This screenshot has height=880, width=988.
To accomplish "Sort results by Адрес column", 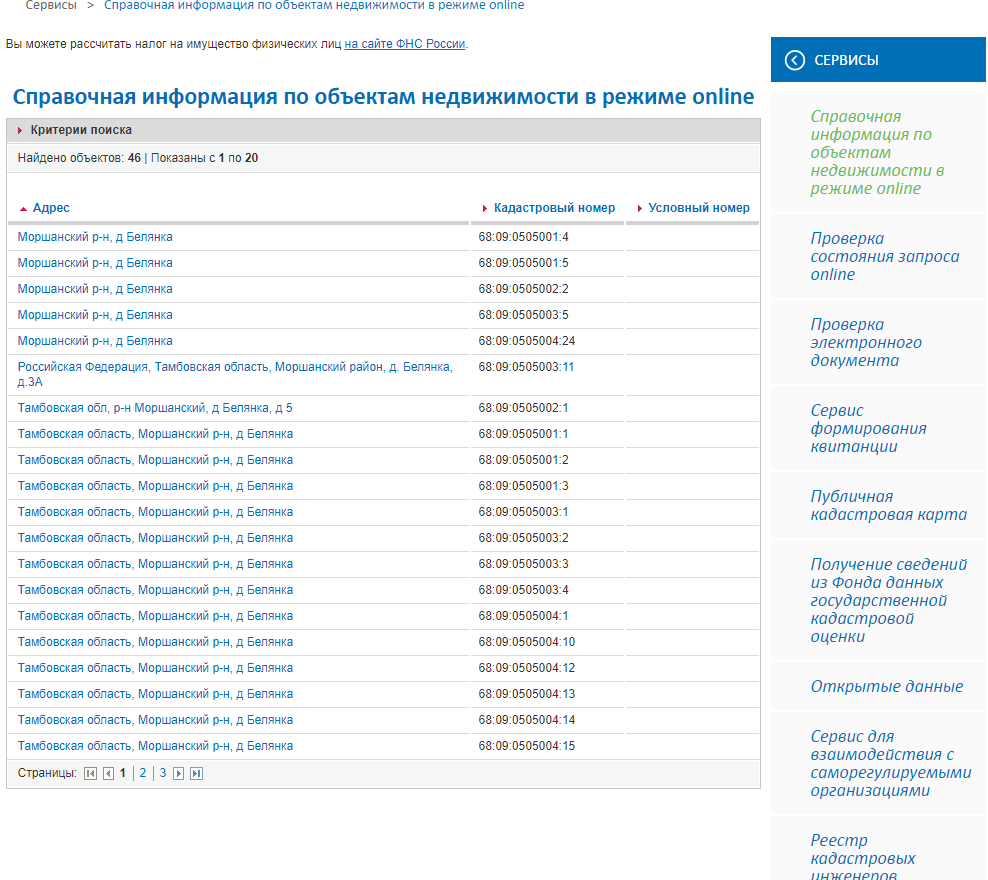I will click(x=51, y=208).
